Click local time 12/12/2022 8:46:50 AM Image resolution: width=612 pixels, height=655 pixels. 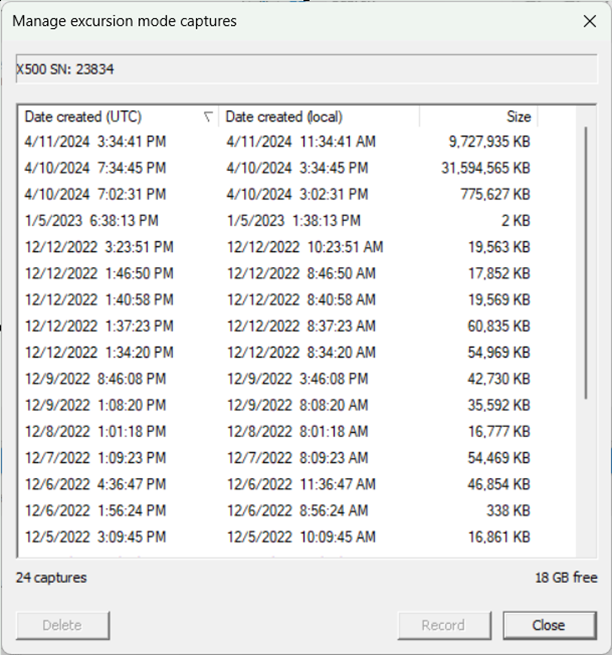tap(301, 273)
